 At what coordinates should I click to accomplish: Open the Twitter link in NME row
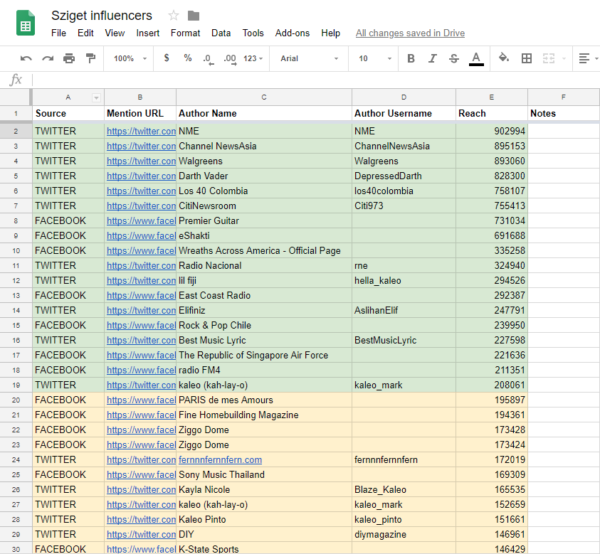click(x=141, y=131)
